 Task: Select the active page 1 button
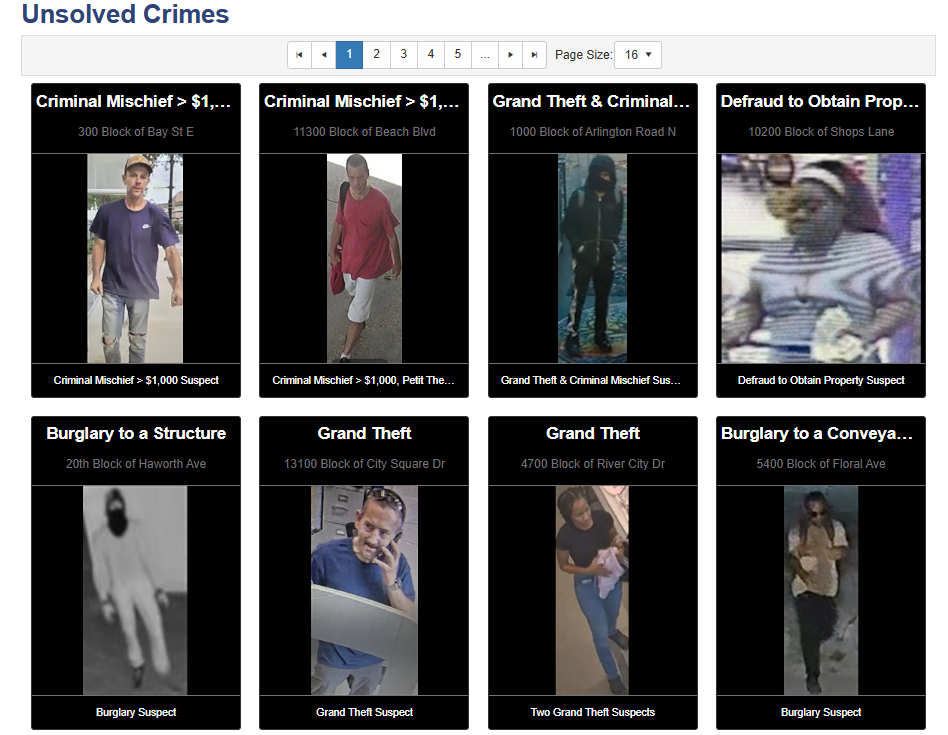tap(349, 55)
